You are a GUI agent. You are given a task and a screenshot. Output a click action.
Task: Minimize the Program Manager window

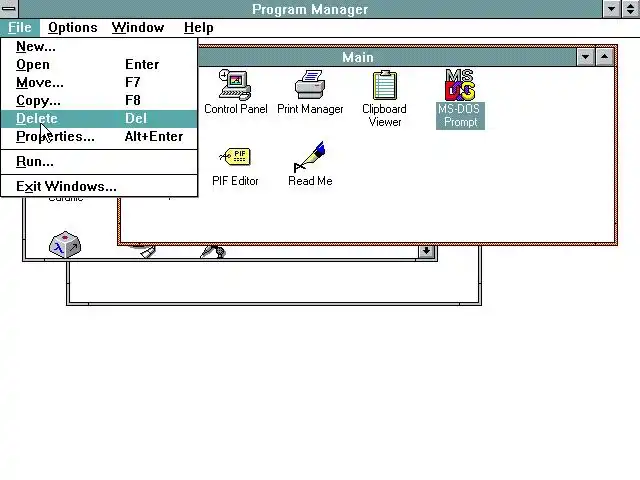[x=611, y=9]
